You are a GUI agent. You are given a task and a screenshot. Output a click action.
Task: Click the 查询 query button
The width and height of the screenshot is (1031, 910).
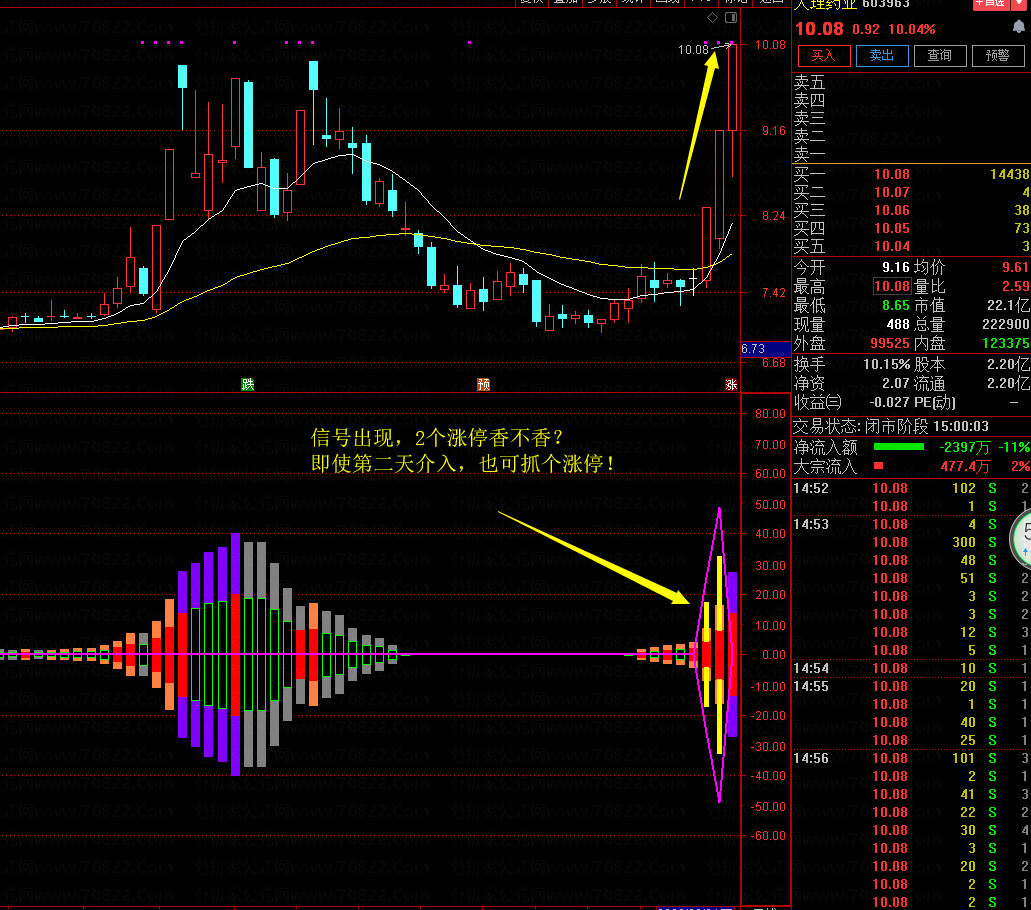click(940, 56)
